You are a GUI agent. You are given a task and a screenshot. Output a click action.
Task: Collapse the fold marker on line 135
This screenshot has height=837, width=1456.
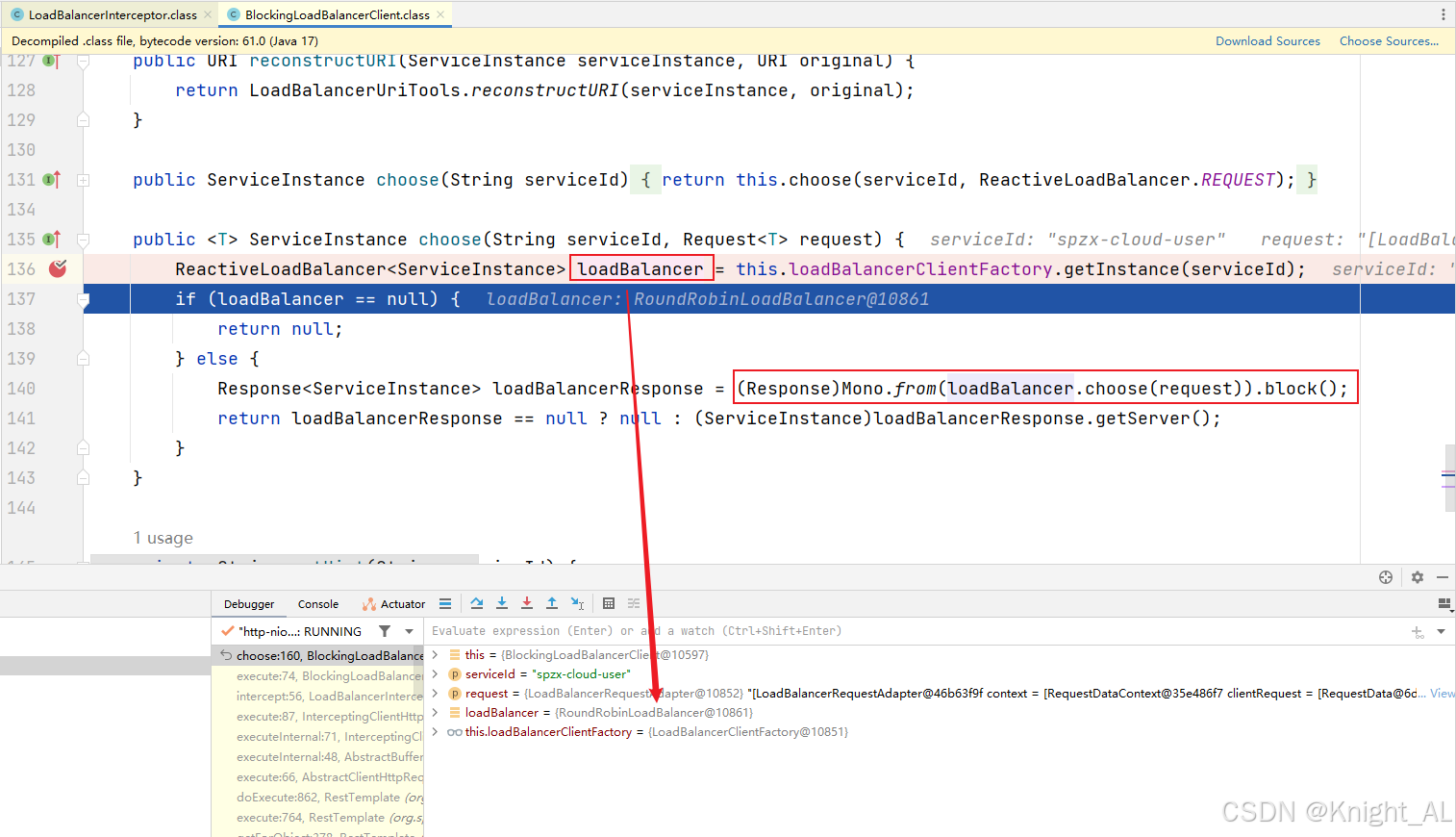(x=83, y=240)
